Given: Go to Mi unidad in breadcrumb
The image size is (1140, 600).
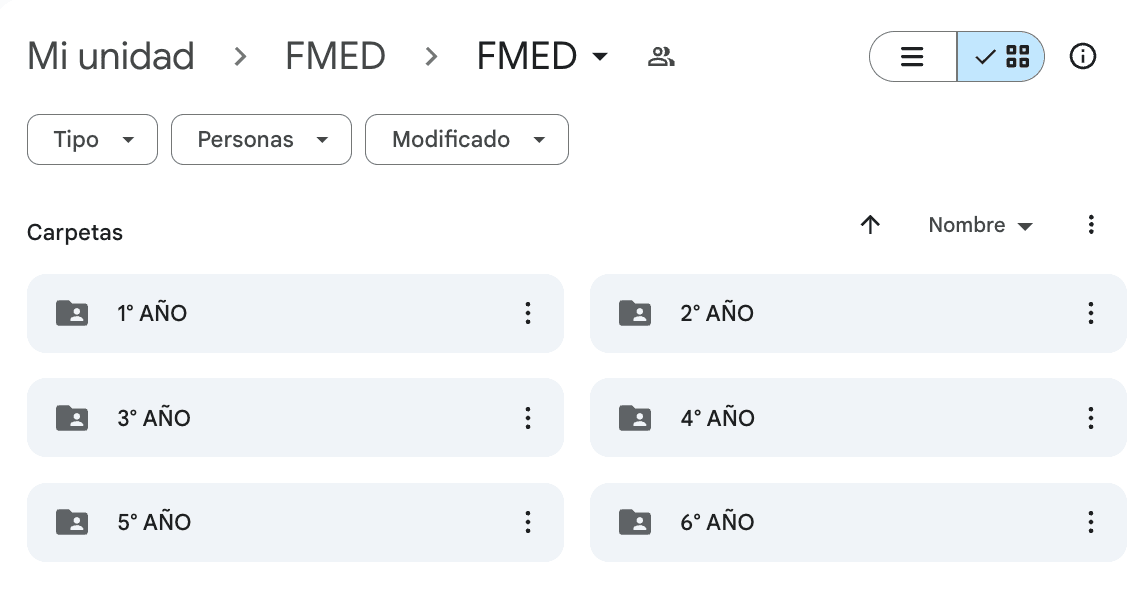Looking at the screenshot, I should [111, 57].
